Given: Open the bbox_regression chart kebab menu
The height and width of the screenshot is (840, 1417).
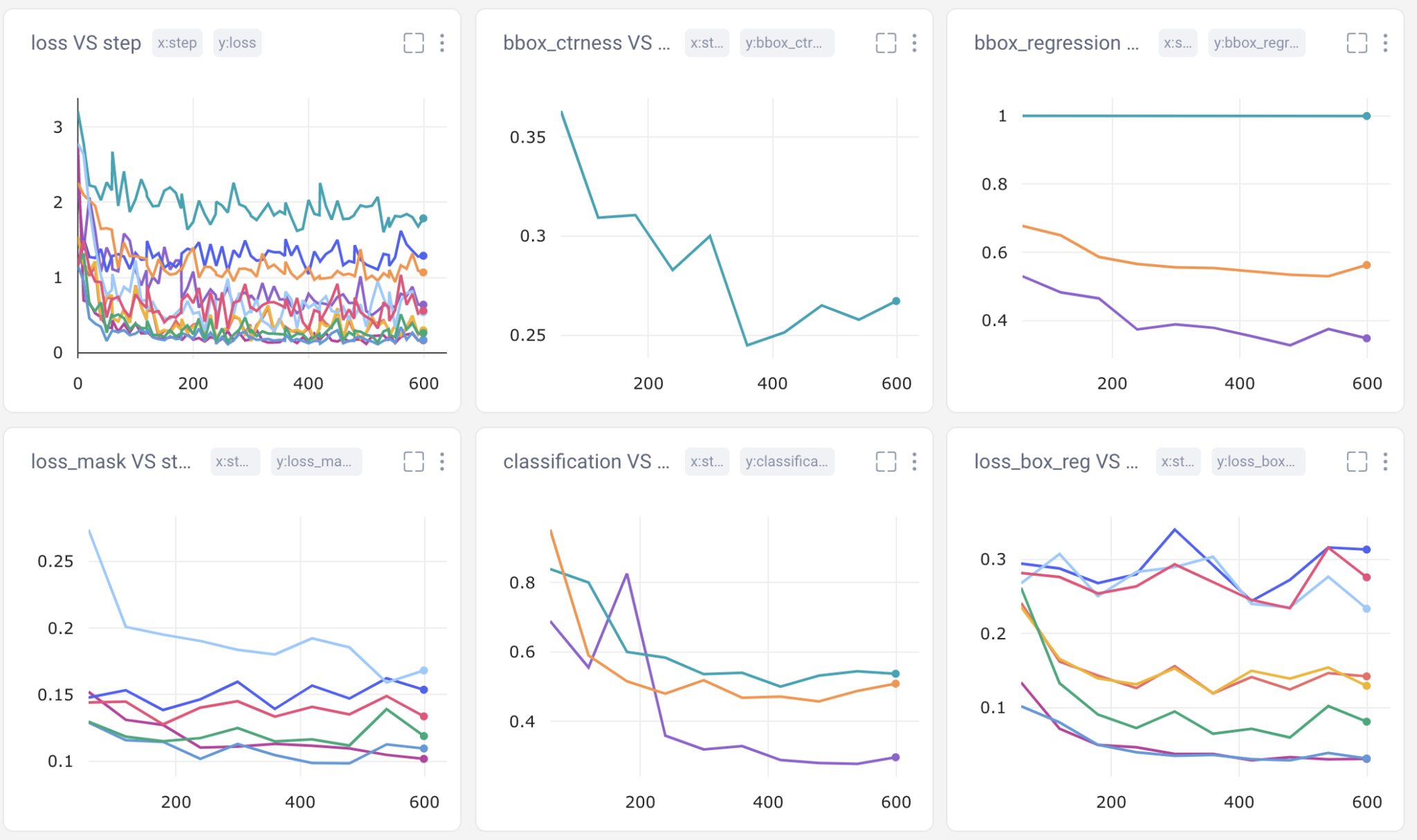Looking at the screenshot, I should point(1385,43).
